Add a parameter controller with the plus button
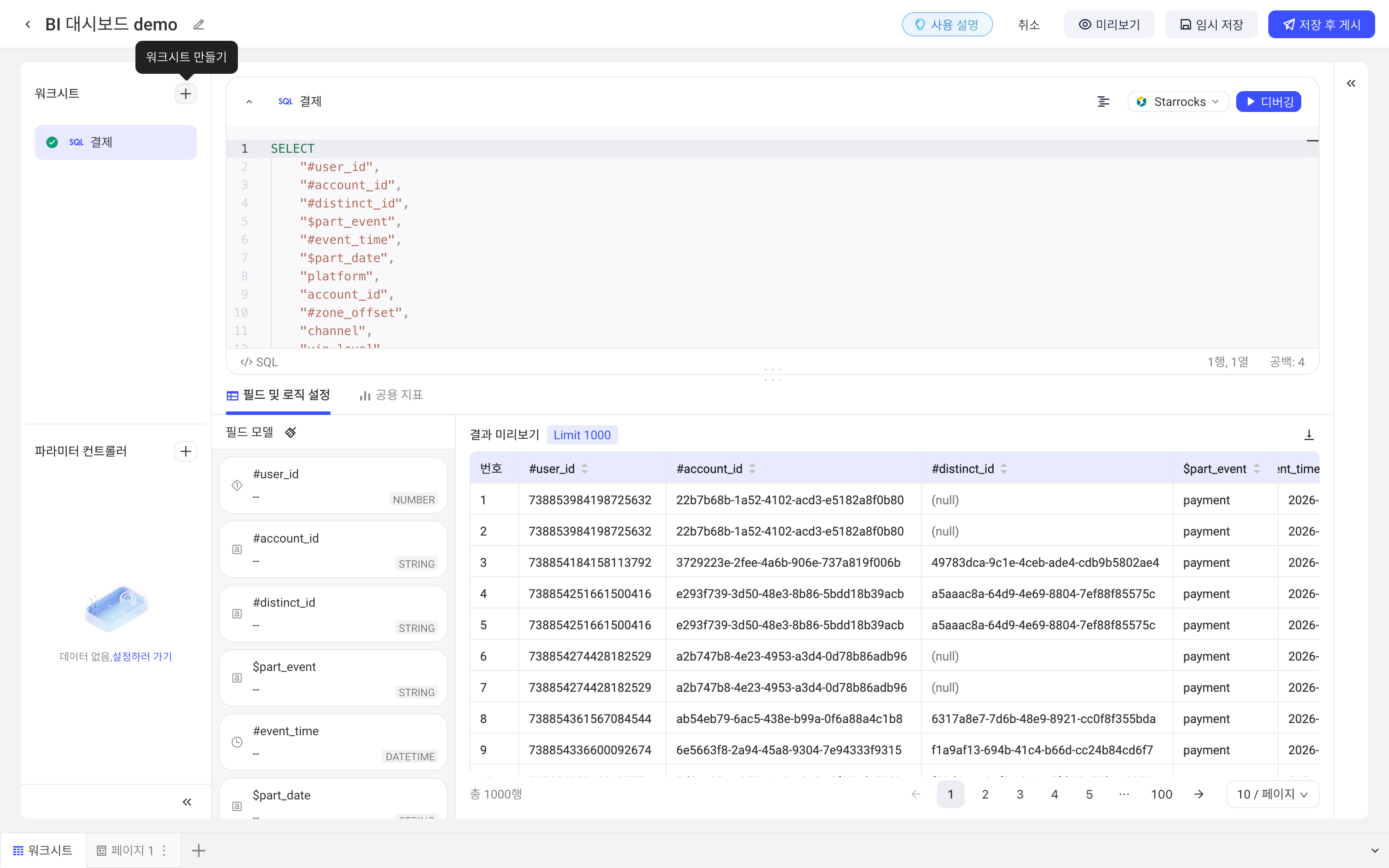The height and width of the screenshot is (868, 1389). pyautogui.click(x=185, y=451)
